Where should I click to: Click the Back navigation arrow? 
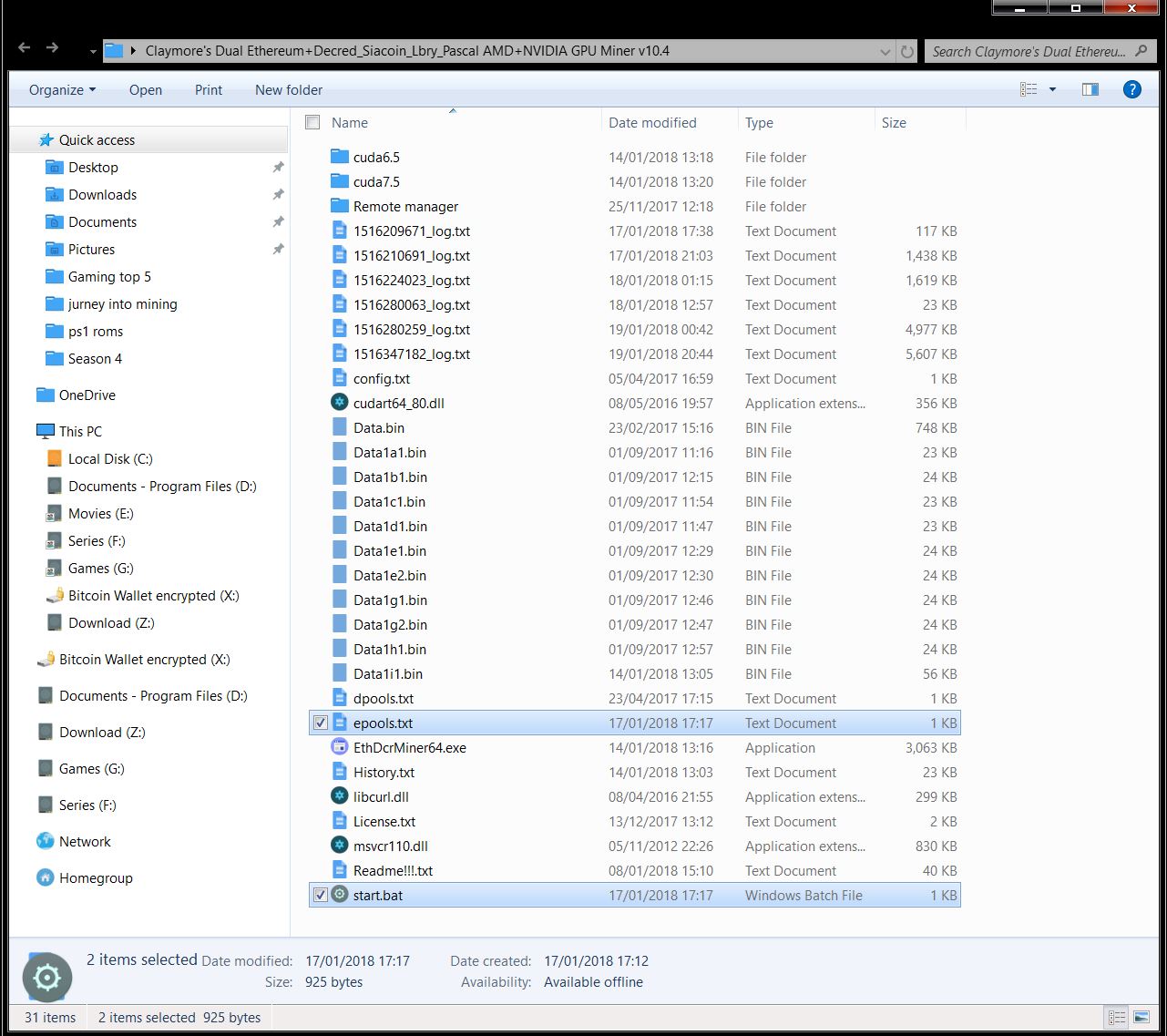[25, 48]
